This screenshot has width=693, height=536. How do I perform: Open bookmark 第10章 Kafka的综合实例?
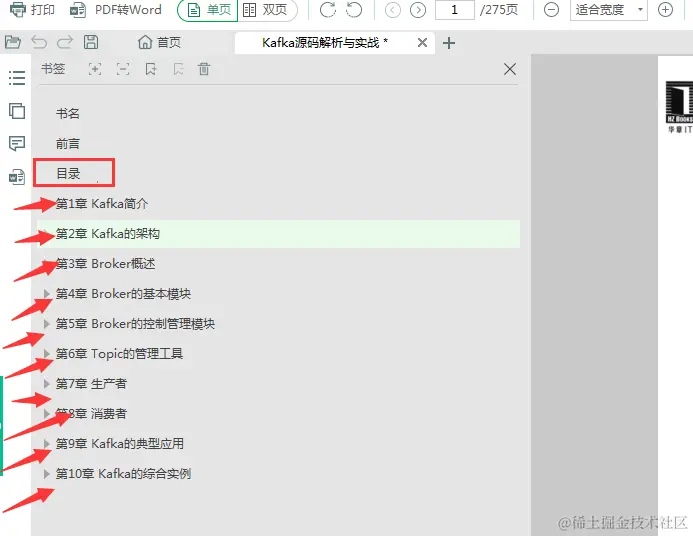pos(123,474)
